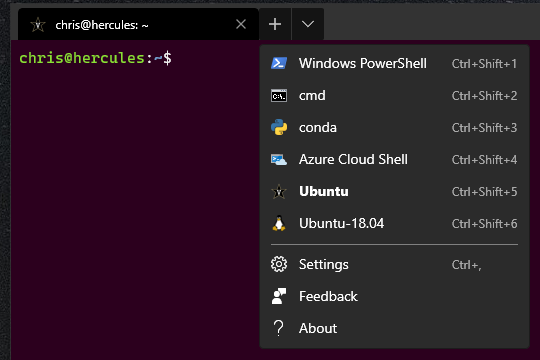Click the Windows PowerShell profile icon
540x360 pixels.
[x=279, y=63]
